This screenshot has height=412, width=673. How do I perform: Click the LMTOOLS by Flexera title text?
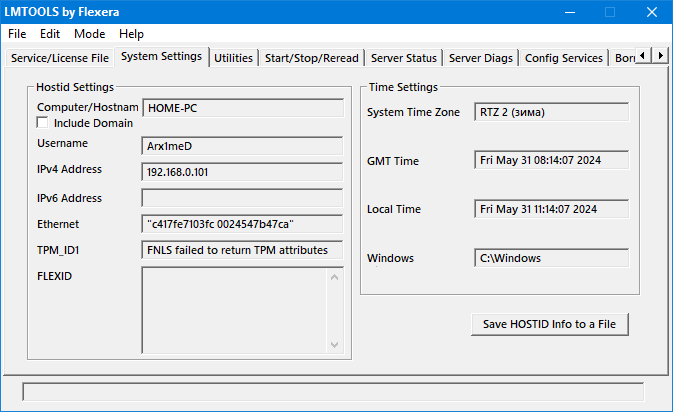(62, 12)
